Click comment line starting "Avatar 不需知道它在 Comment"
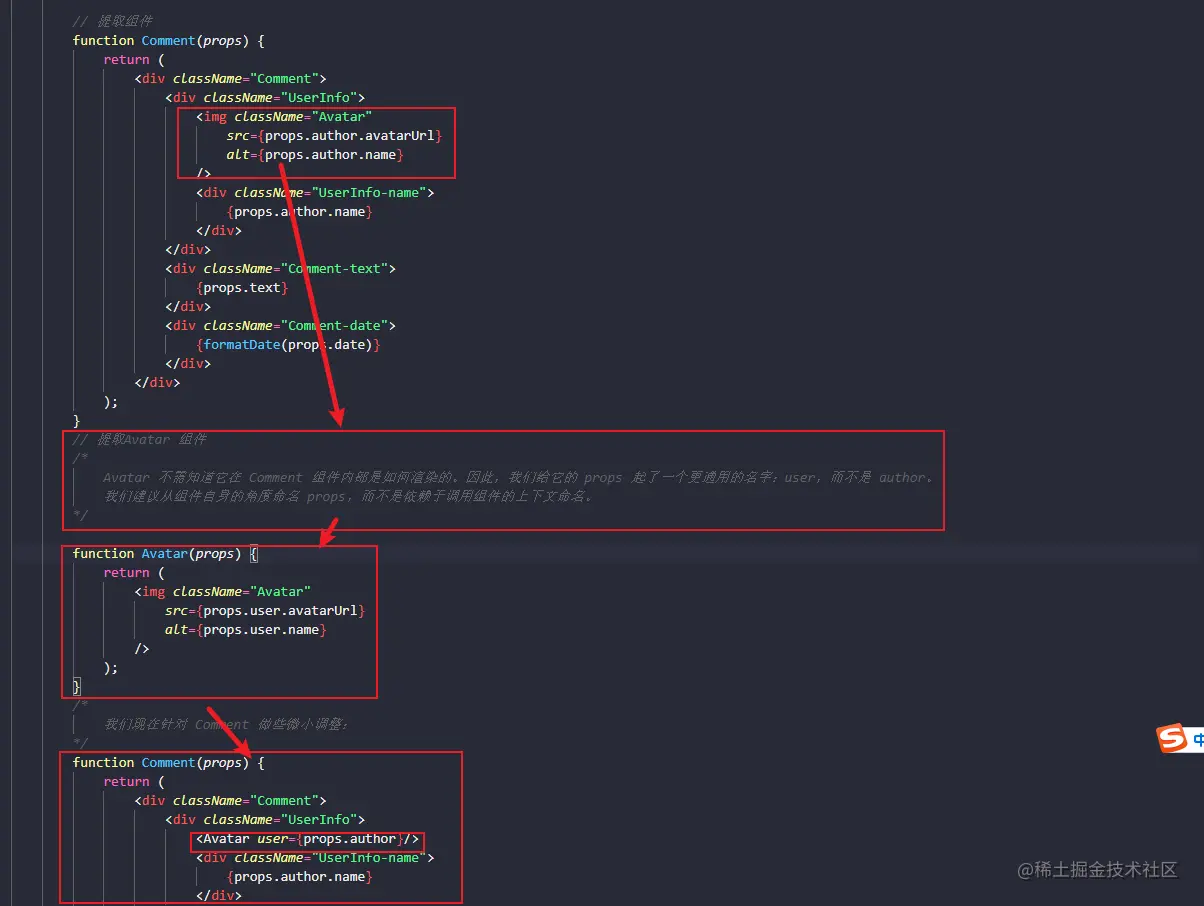 (518, 477)
